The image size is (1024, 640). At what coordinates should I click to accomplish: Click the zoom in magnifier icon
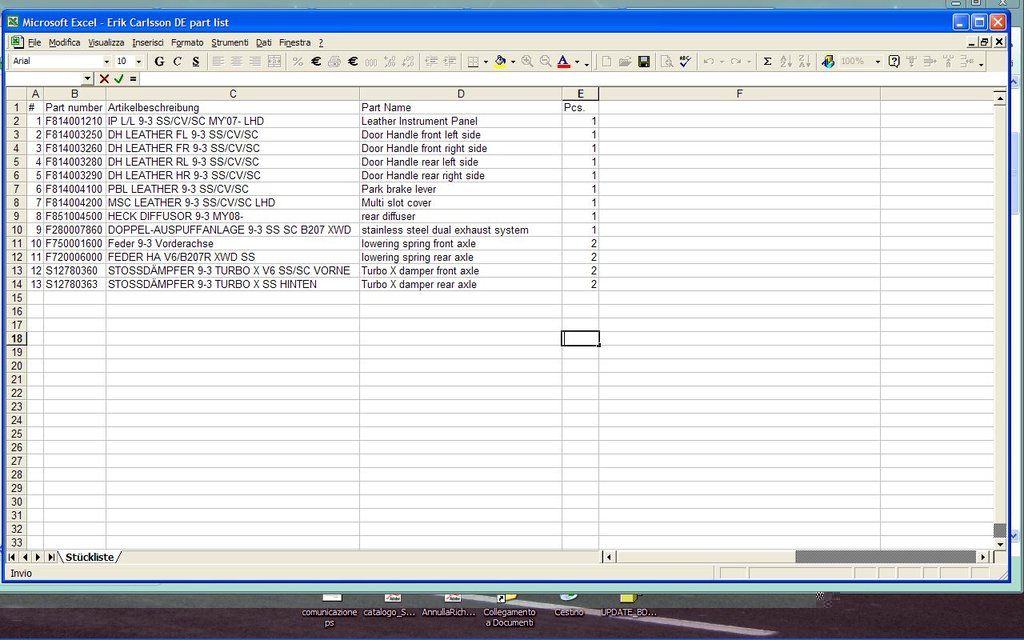click(527, 61)
